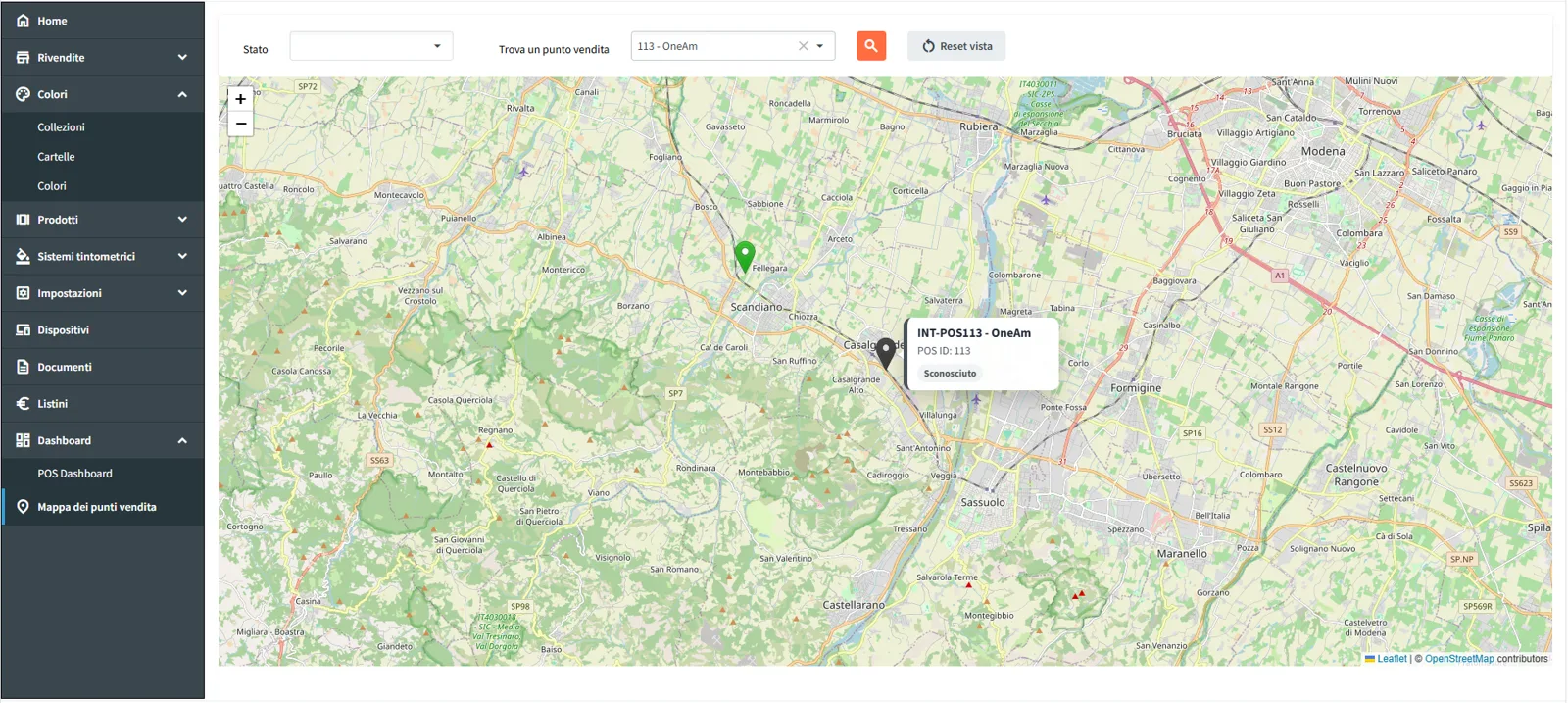Click the Documenti file icon
1568x703 pixels.
pos(23,367)
